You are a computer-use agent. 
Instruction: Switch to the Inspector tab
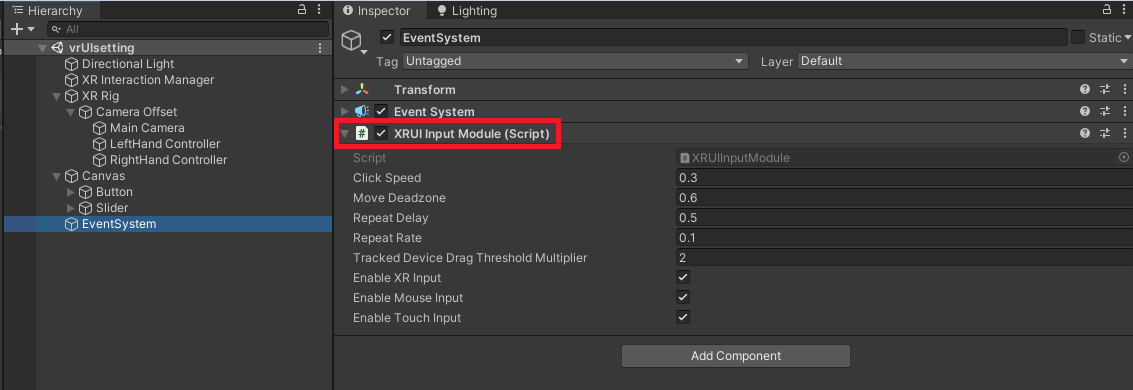click(376, 11)
